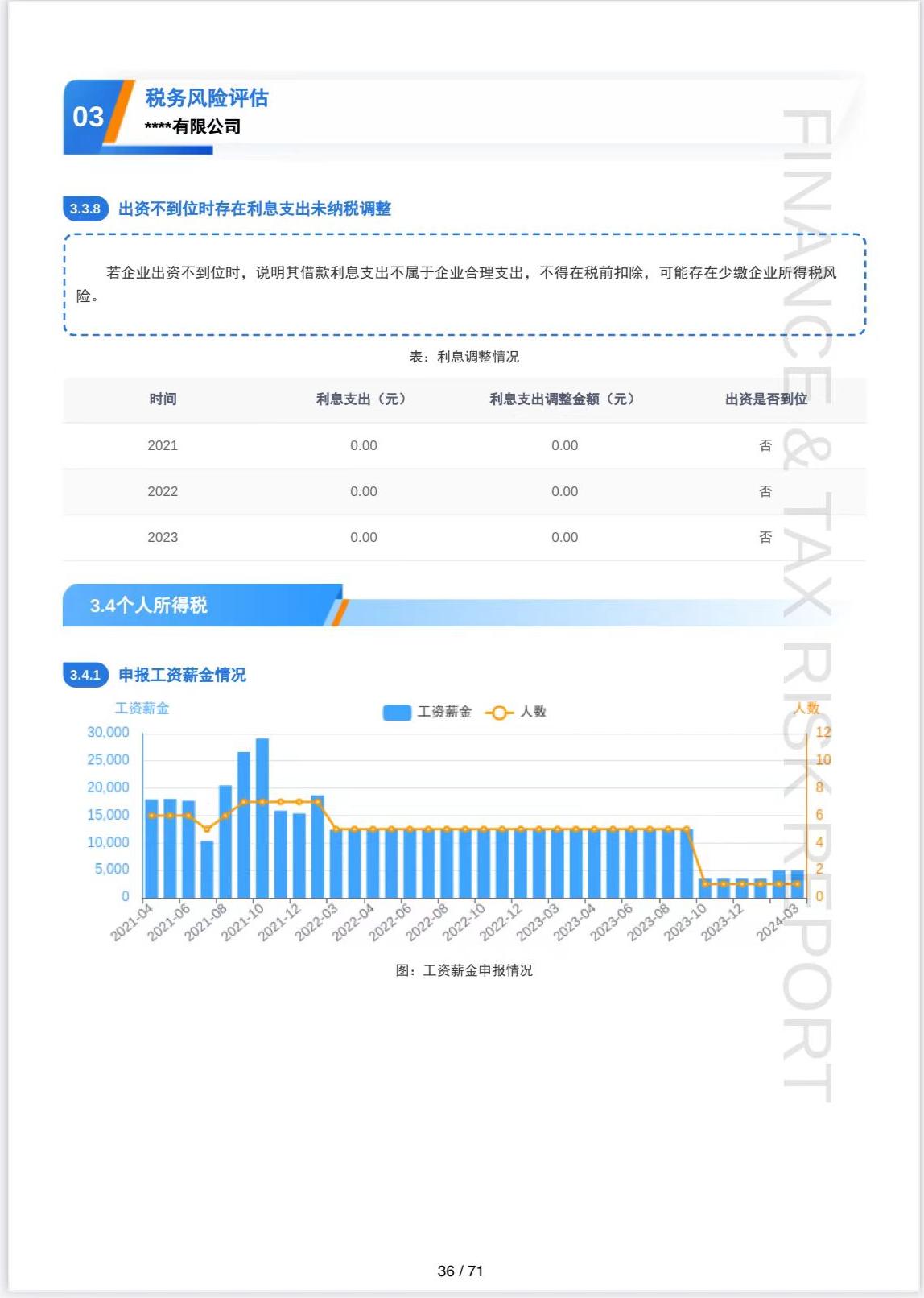Click the blue 工资薪金 legend swatch

pos(397,713)
